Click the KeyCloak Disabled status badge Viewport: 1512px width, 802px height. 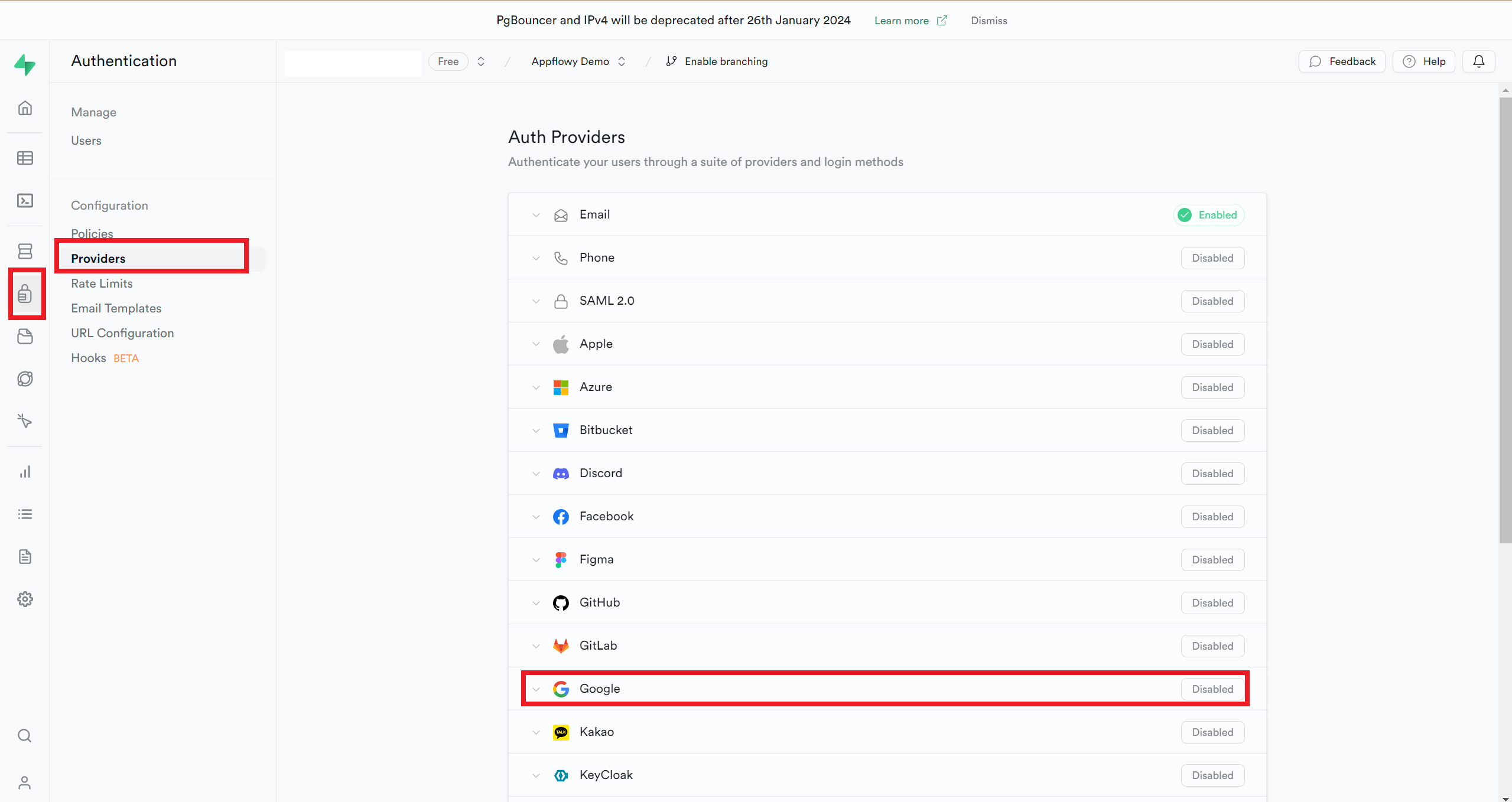click(1212, 775)
